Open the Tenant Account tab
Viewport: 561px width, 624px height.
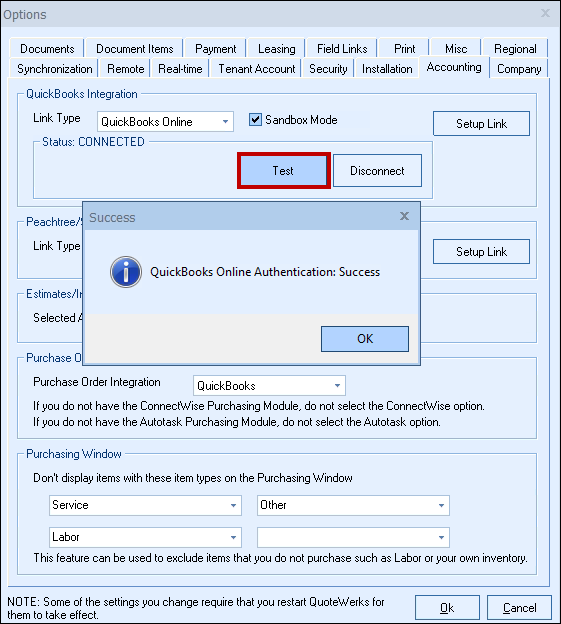tap(257, 69)
